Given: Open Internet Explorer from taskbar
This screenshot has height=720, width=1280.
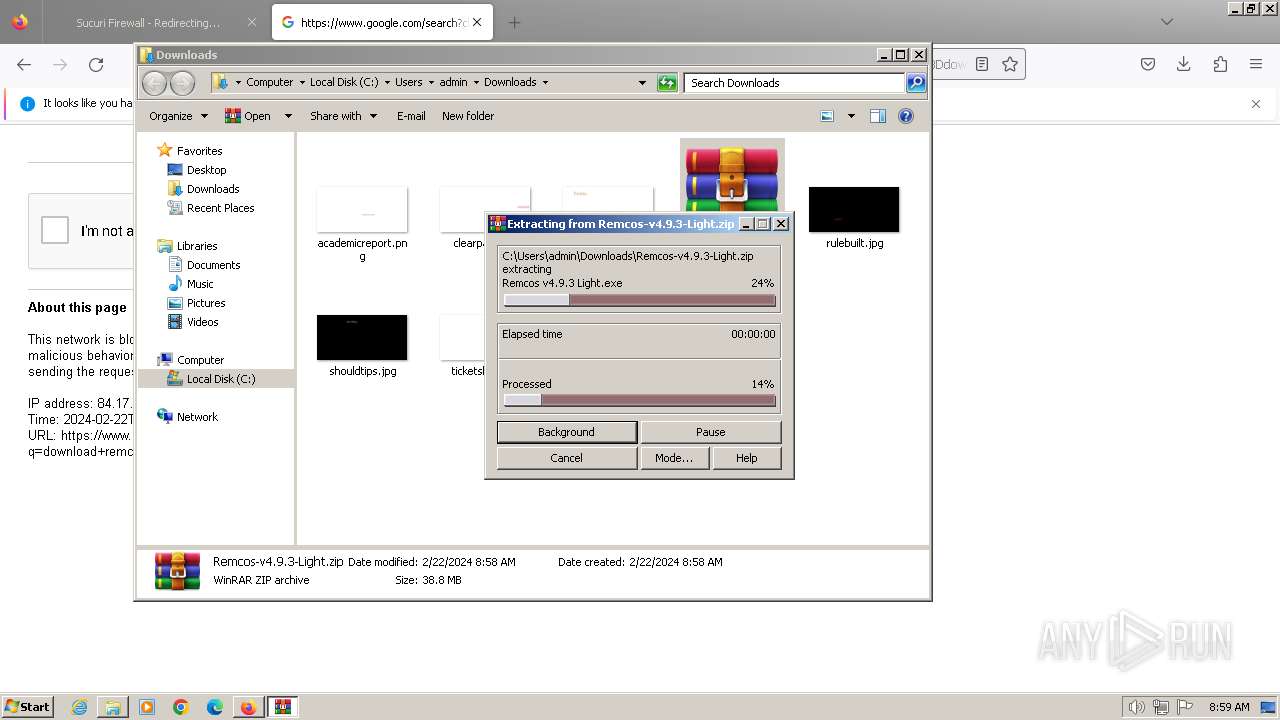Looking at the screenshot, I should (79, 707).
